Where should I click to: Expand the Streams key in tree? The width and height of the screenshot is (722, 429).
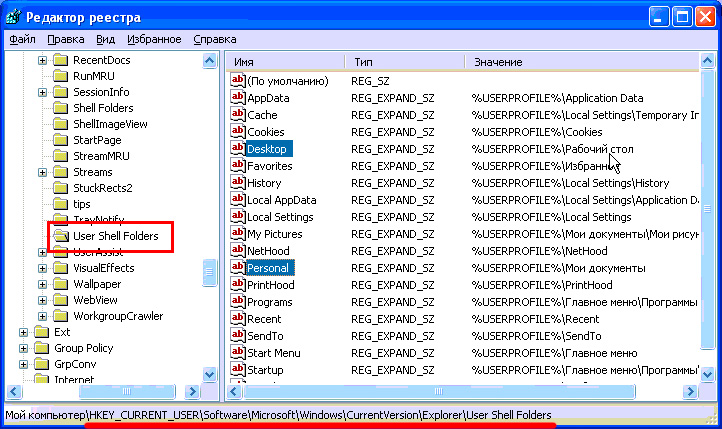click(x=43, y=172)
